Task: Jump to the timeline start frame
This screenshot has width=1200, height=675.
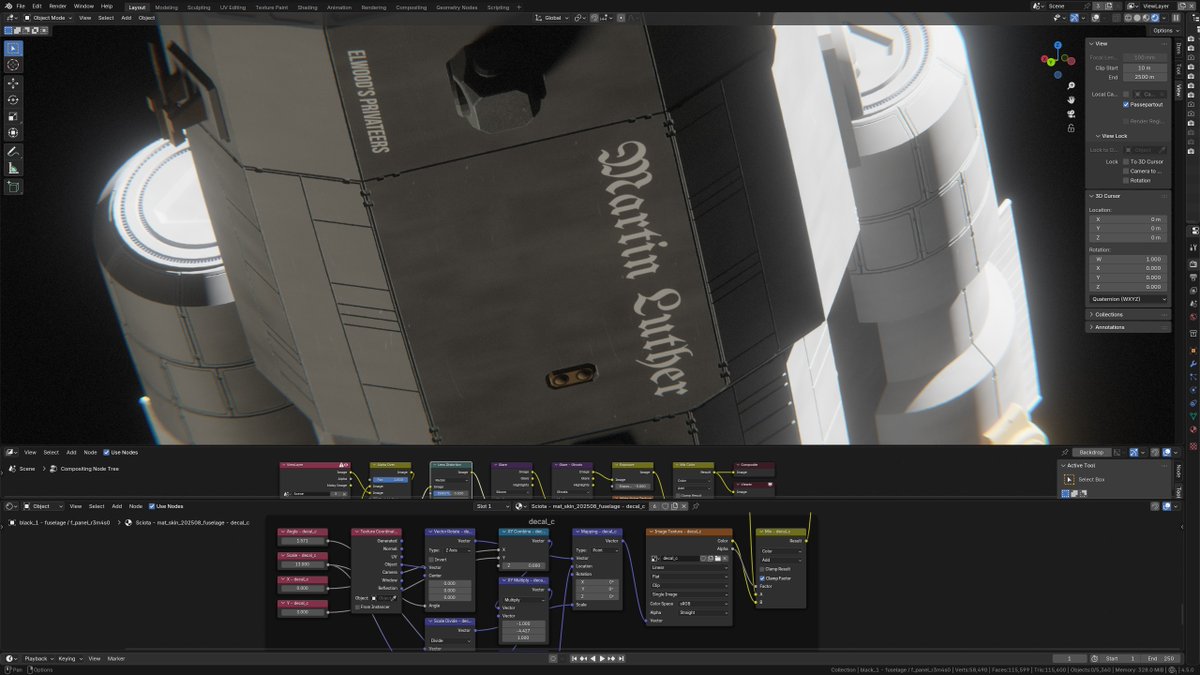Action: coord(575,658)
